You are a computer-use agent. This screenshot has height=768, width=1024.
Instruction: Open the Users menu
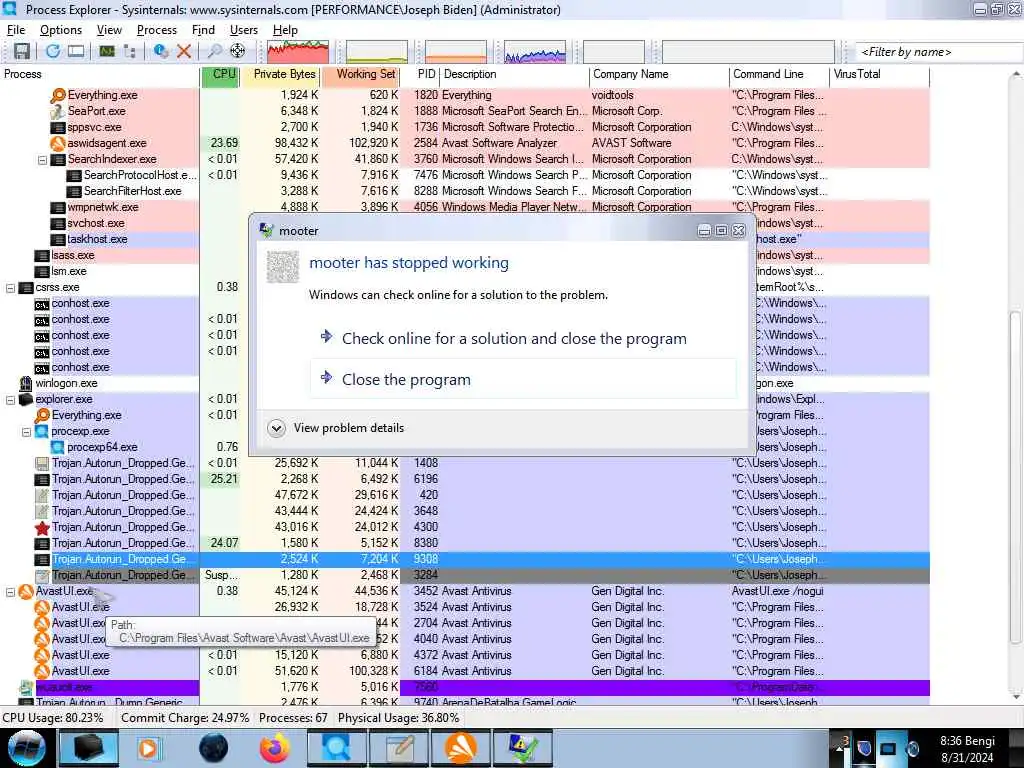pyautogui.click(x=244, y=30)
